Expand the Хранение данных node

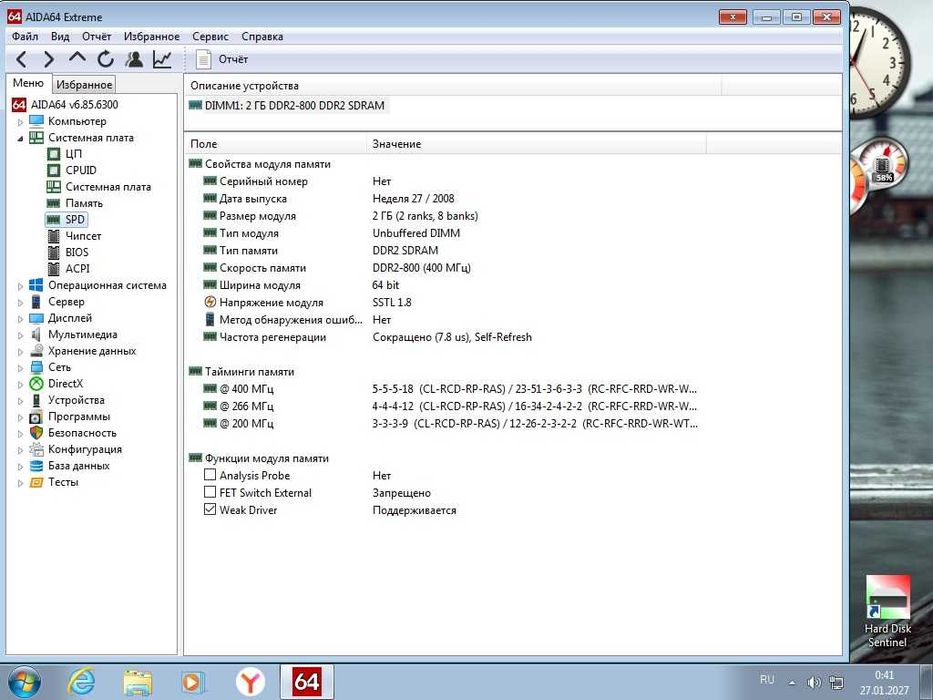point(20,352)
